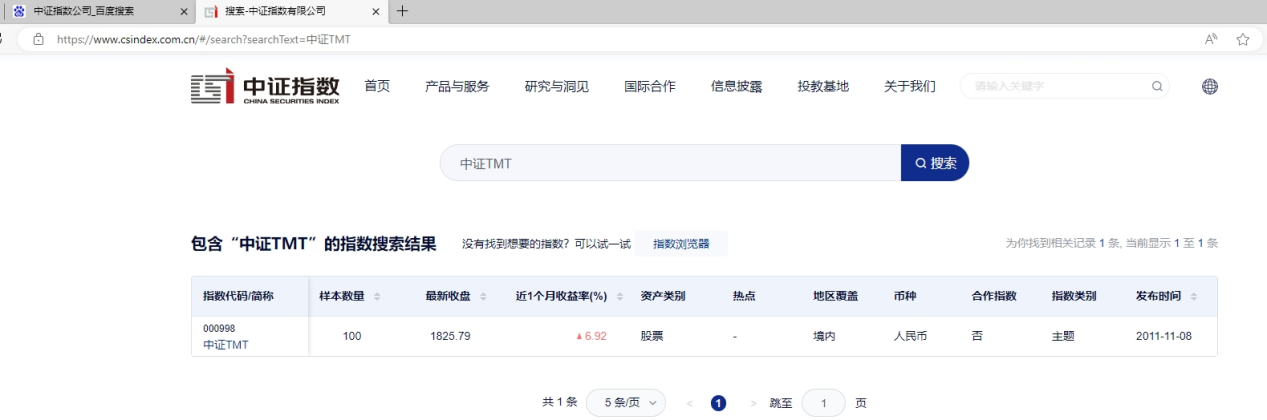Sort by 最新收盘 column arrows
Screen dimensions: 1267x420
click(x=484, y=297)
